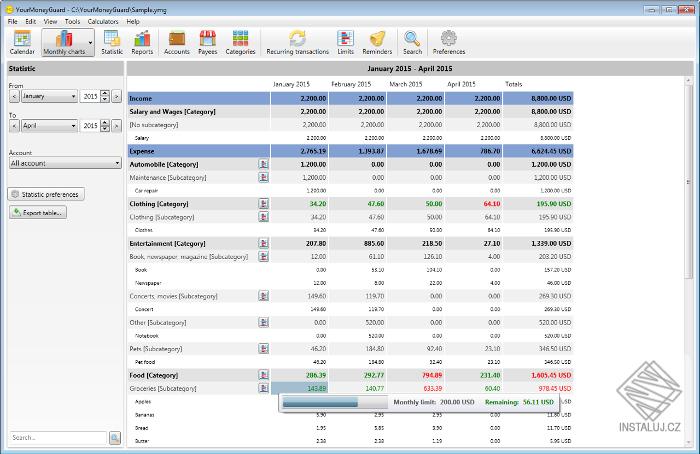
Task: Open the Reports section
Action: click(142, 43)
